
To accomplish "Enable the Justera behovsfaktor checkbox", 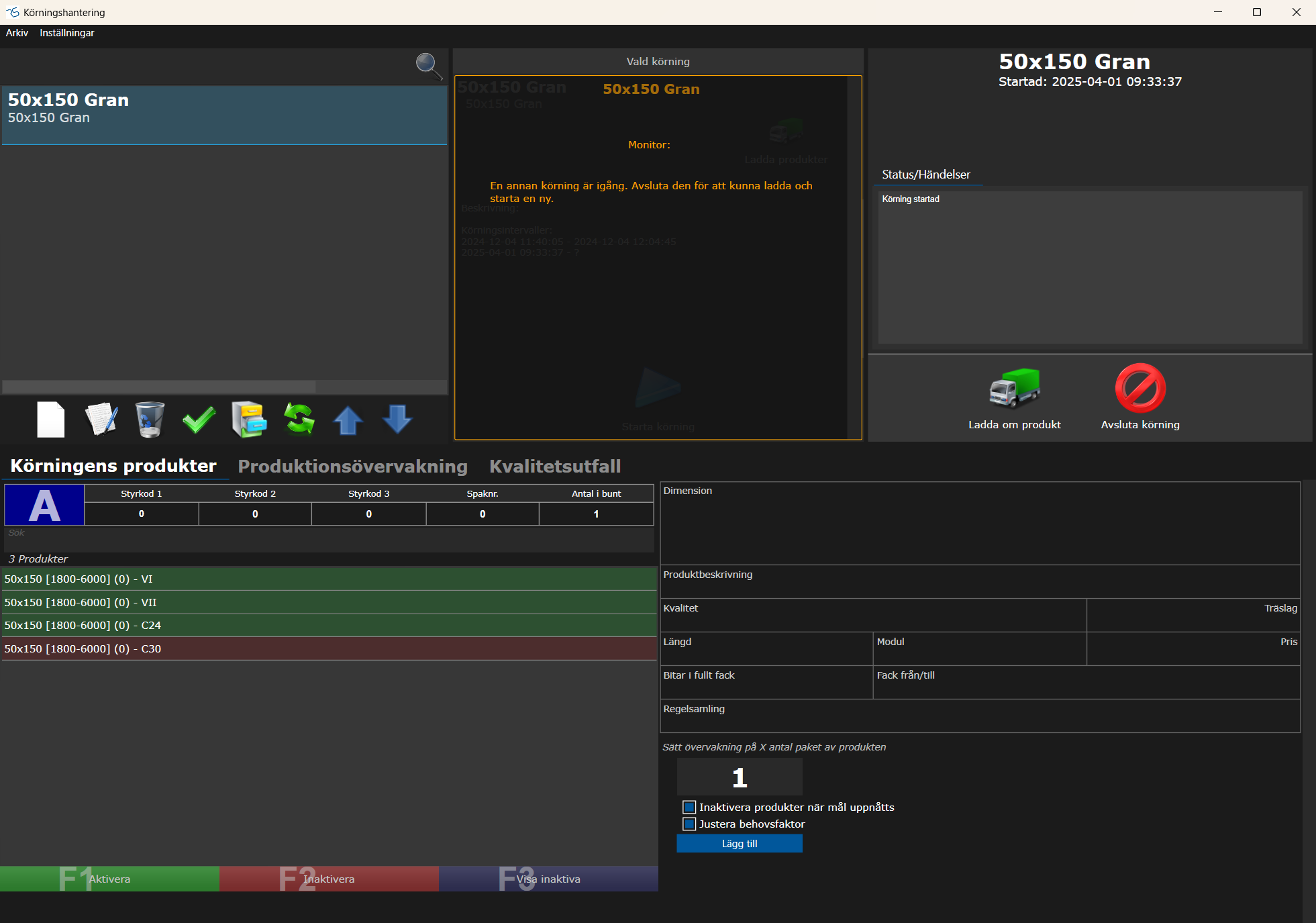I will click(x=689, y=824).
